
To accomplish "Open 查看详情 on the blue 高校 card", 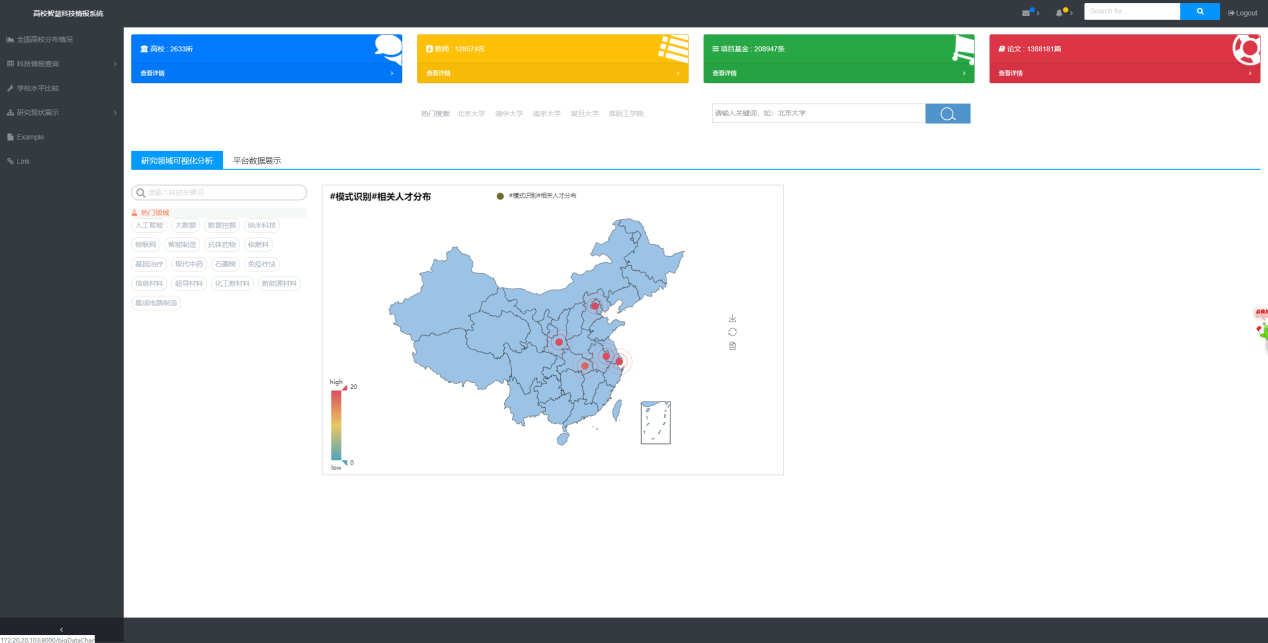I will [x=266, y=73].
